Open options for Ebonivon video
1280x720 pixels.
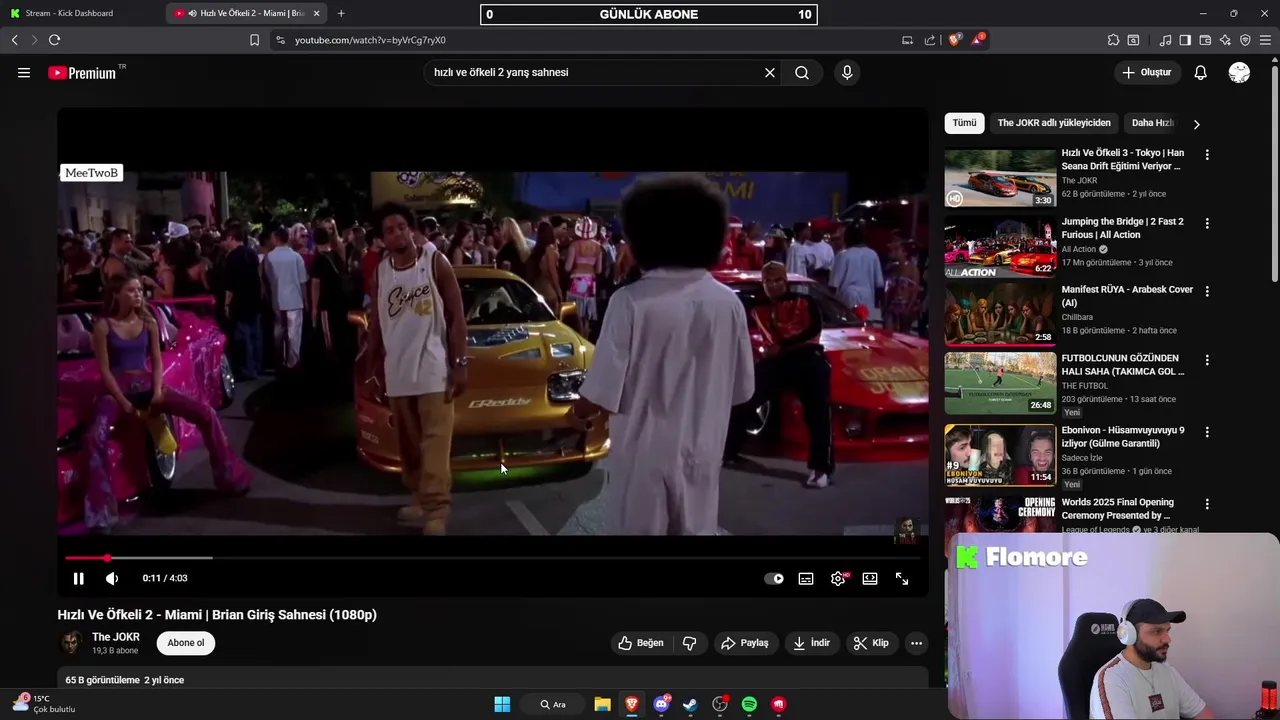click(x=1207, y=432)
